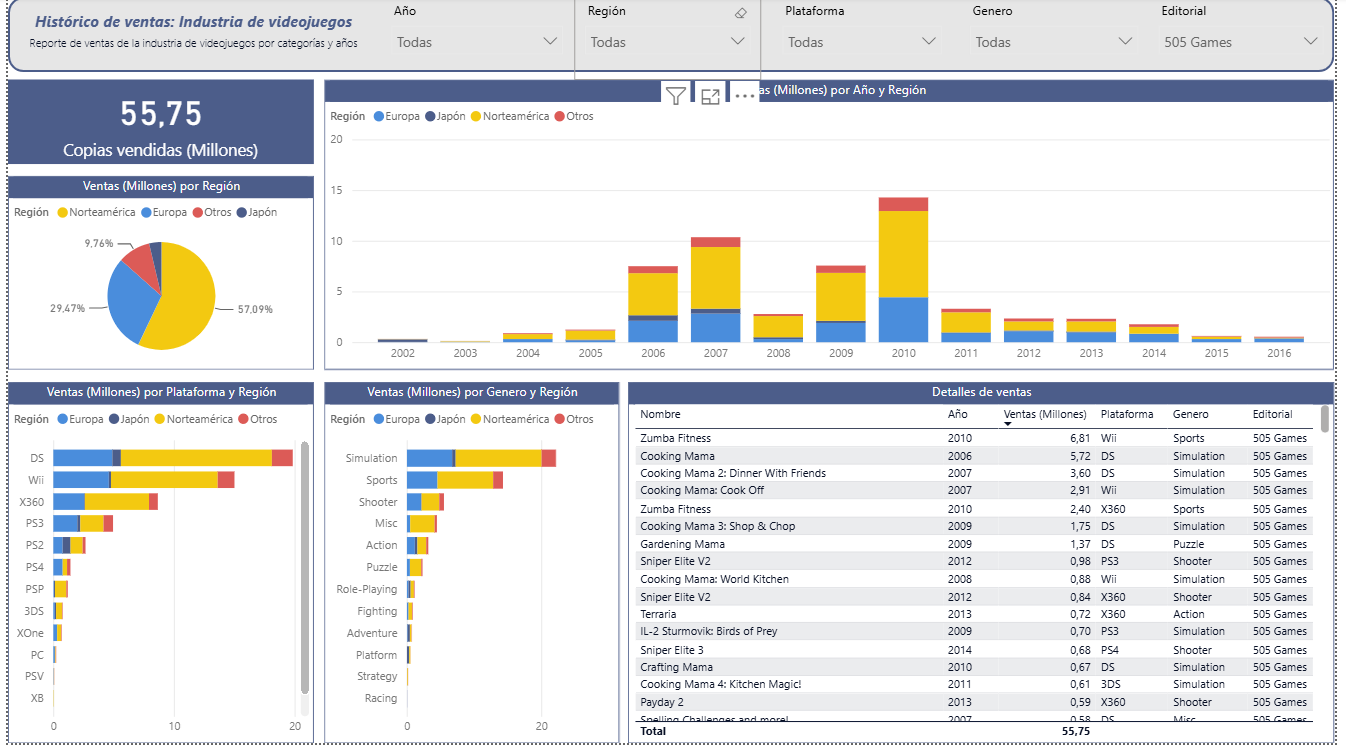Open the Editorial dropdown showing 505 Games

click(1241, 42)
